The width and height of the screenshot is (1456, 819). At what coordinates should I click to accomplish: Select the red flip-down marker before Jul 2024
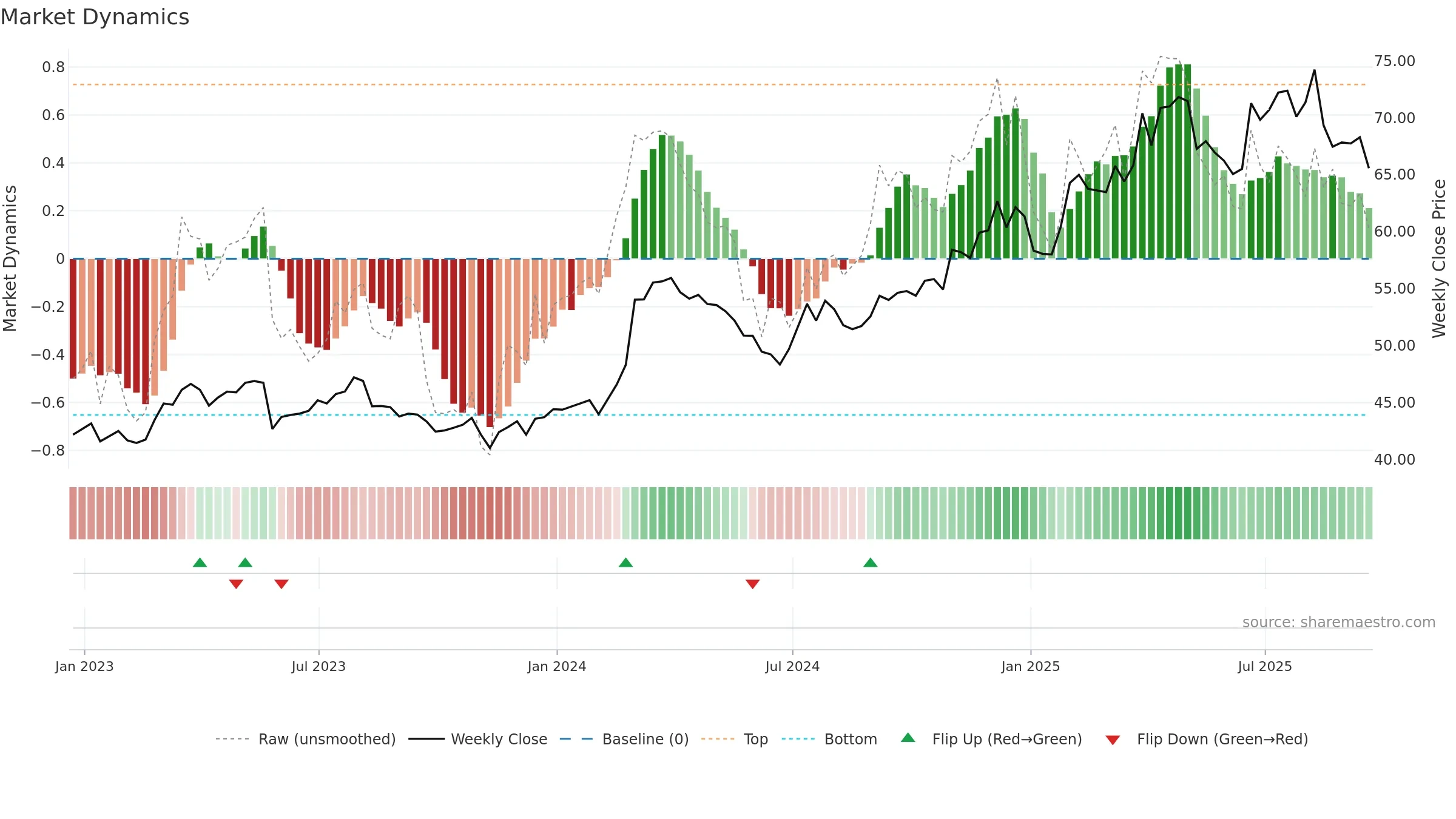pyautogui.click(x=752, y=584)
